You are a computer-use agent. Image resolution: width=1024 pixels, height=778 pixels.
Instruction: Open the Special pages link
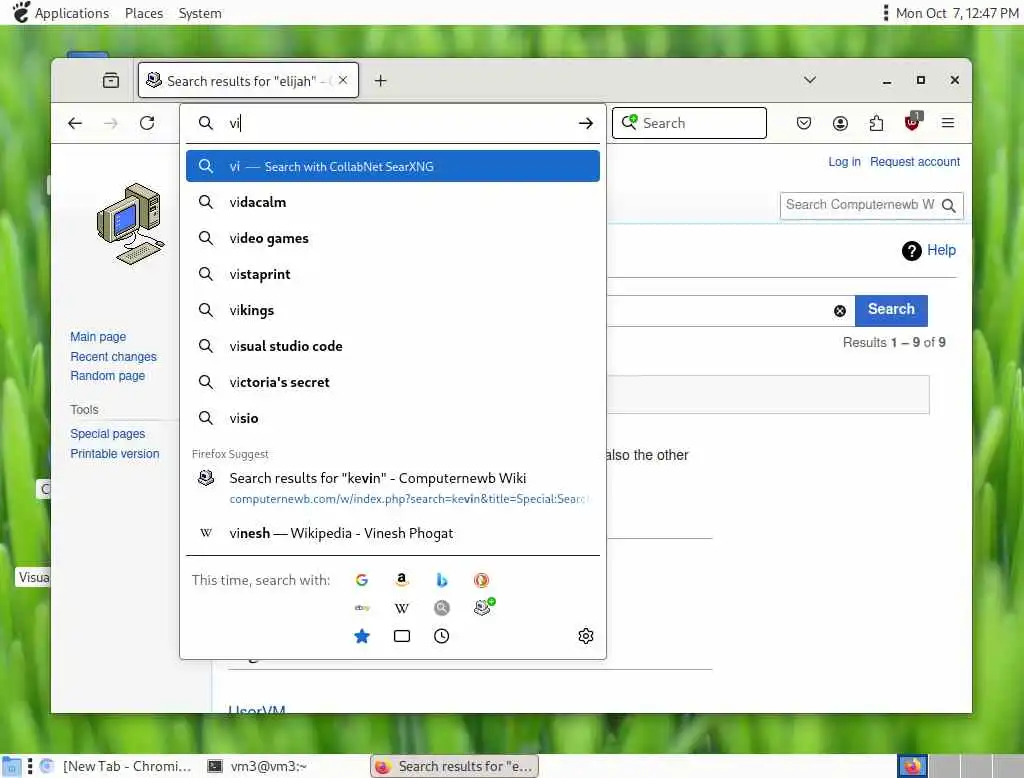point(107,434)
